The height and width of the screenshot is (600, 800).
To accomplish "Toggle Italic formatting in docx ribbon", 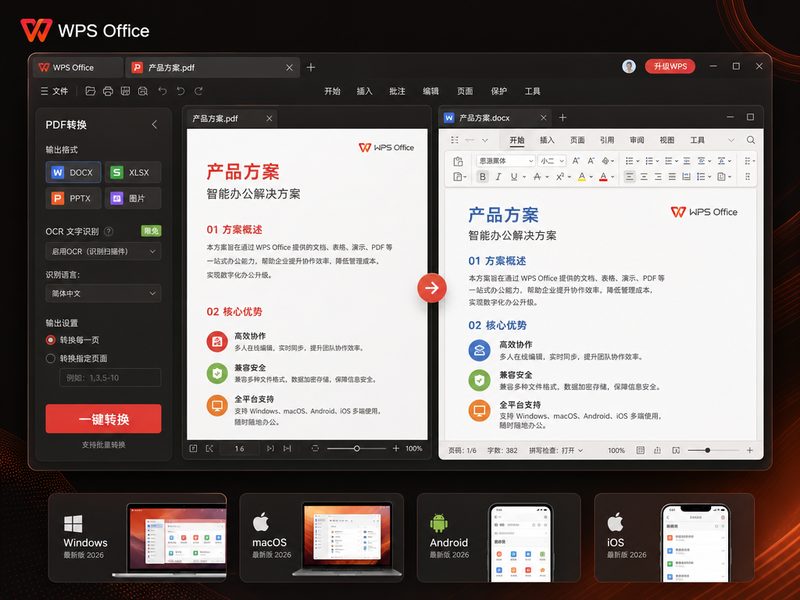I will [x=498, y=177].
